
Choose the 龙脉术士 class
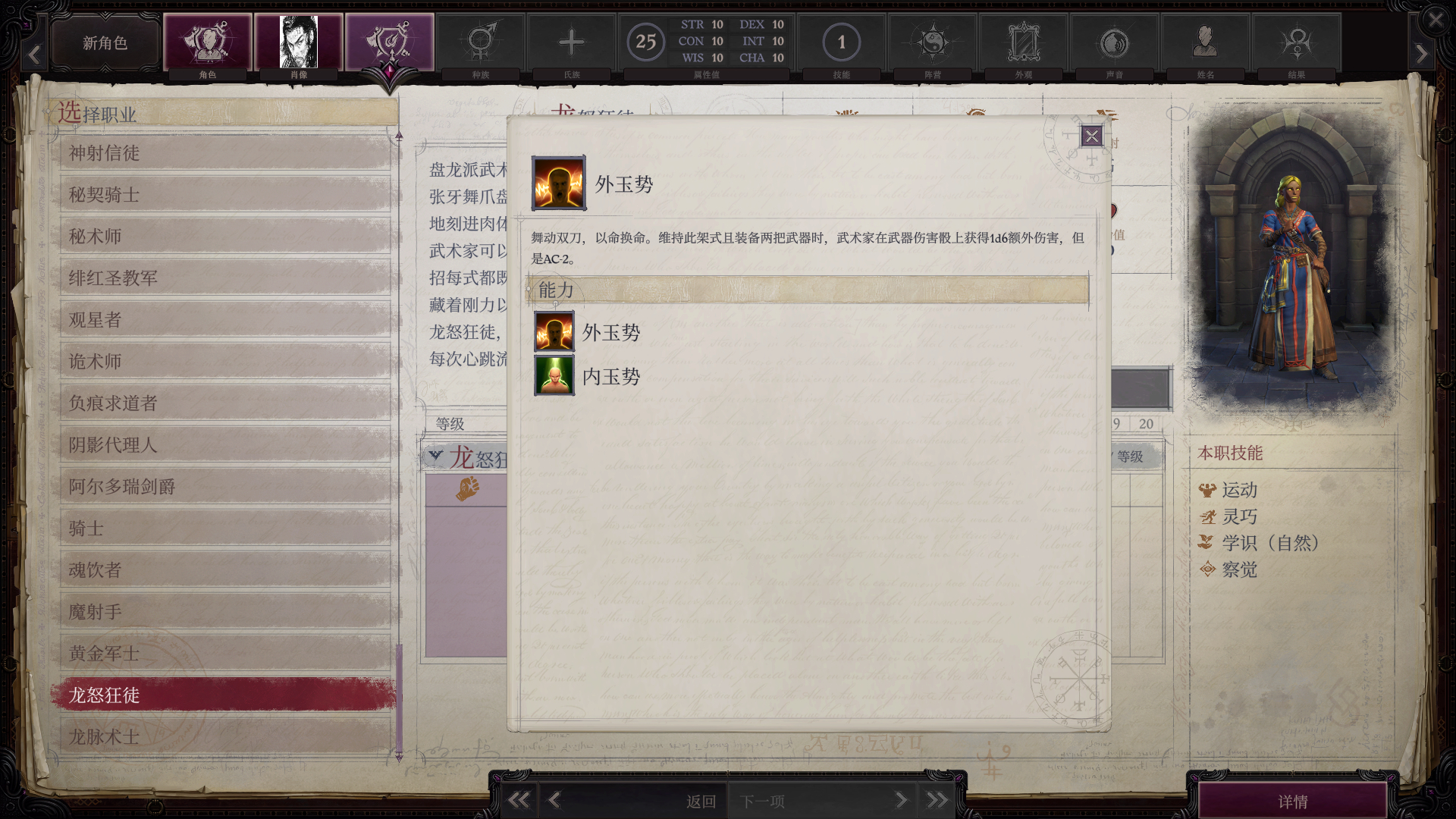[226, 737]
